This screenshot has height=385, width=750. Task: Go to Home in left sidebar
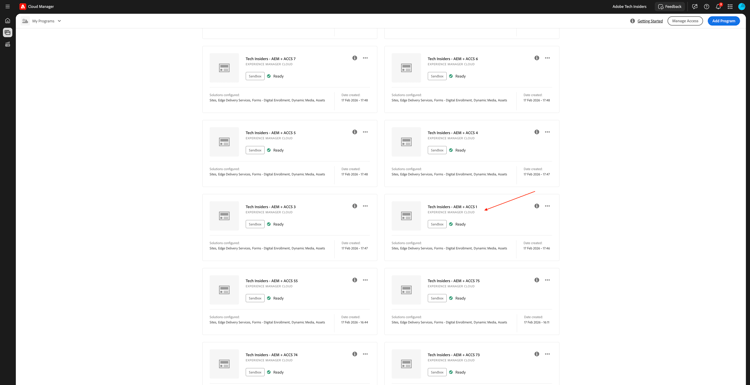(7, 21)
